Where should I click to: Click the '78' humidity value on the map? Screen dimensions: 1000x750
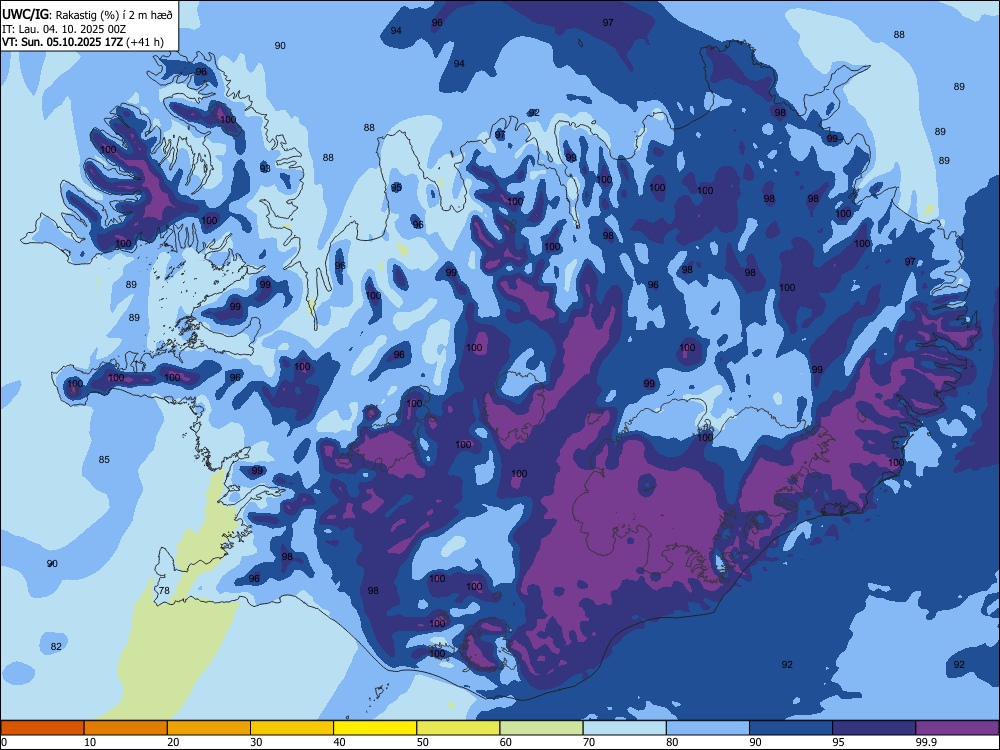165,591
